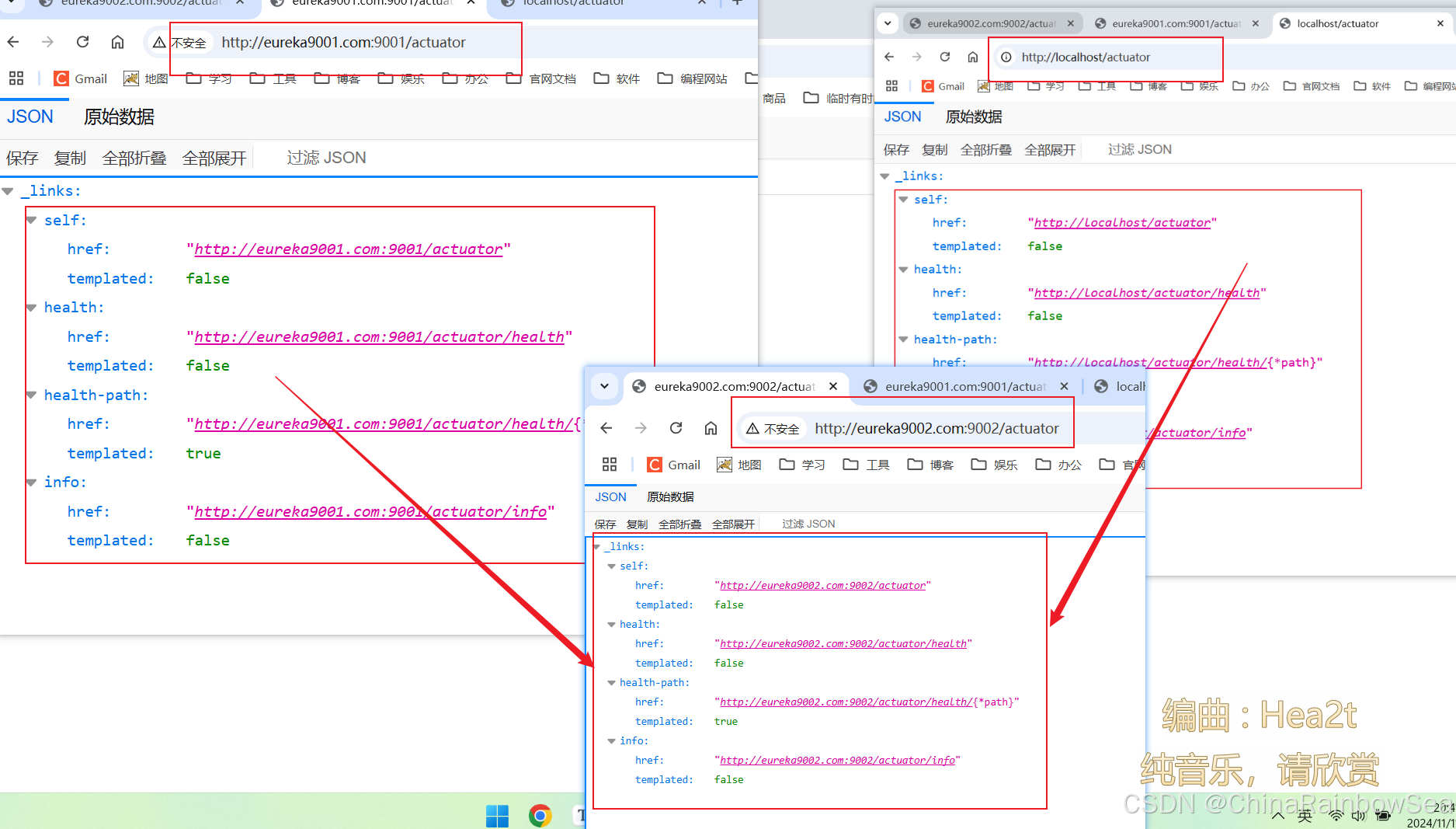Open eureka9002 actuator/health href link
Viewport: 1456px width, 829px height.
coord(843,643)
